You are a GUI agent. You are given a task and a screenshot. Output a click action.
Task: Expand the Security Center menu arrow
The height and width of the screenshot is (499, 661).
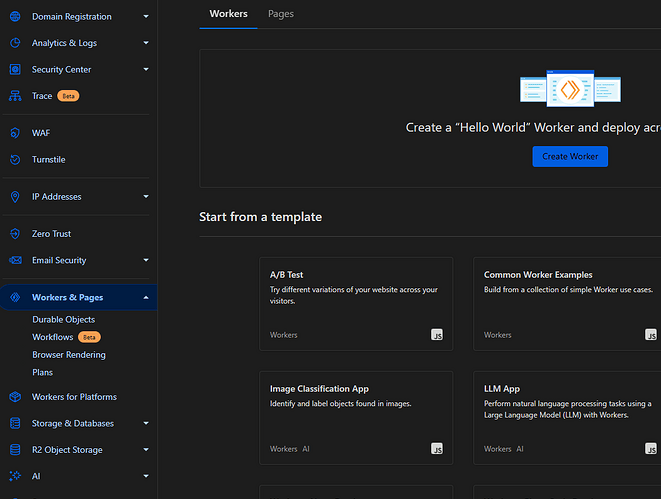pos(146,70)
